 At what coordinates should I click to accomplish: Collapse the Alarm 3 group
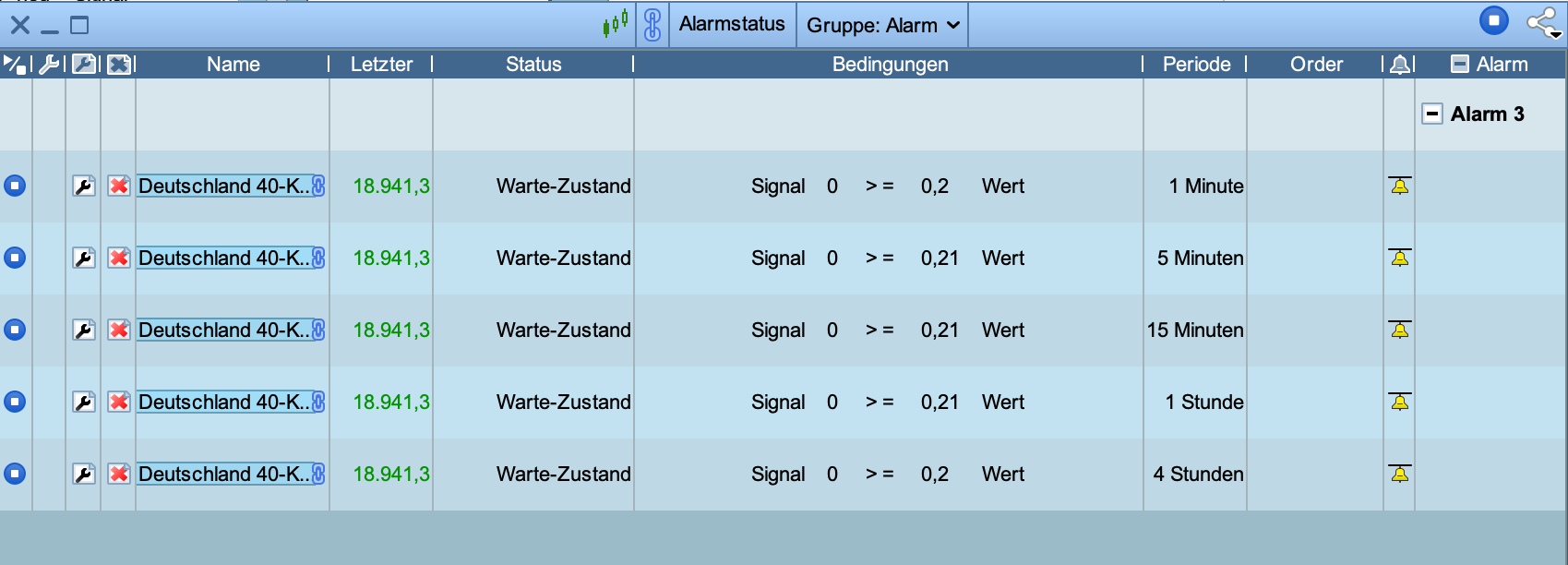tap(1432, 114)
